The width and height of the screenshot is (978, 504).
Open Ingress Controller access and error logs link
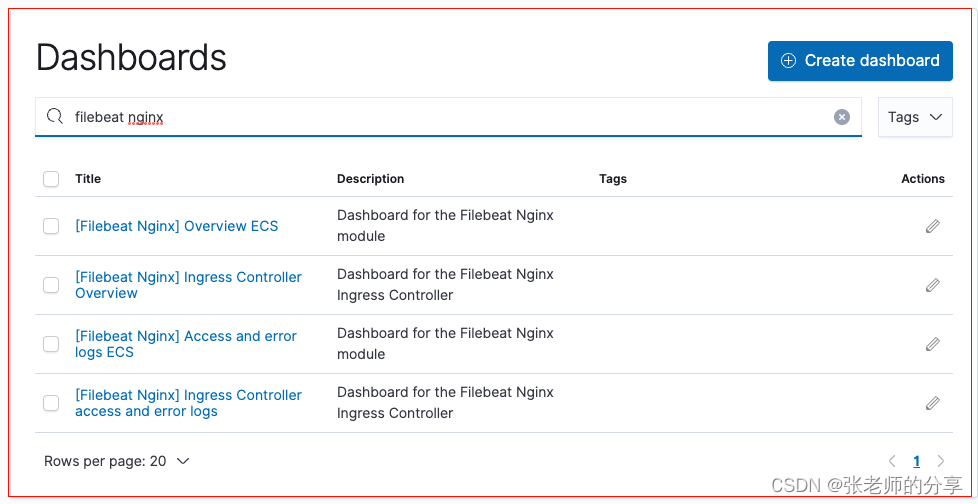[188, 403]
